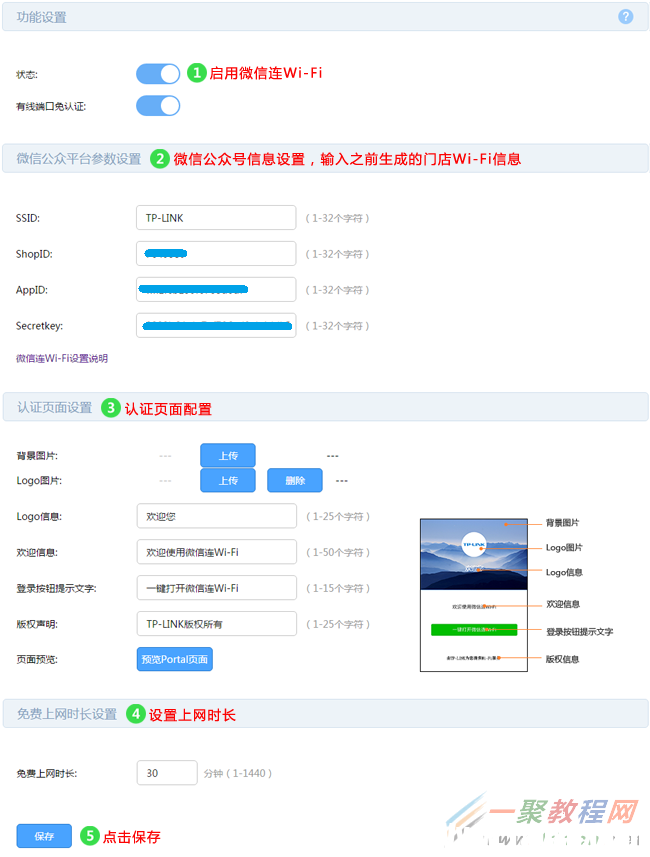Click the Logo信息 text field

[216, 516]
